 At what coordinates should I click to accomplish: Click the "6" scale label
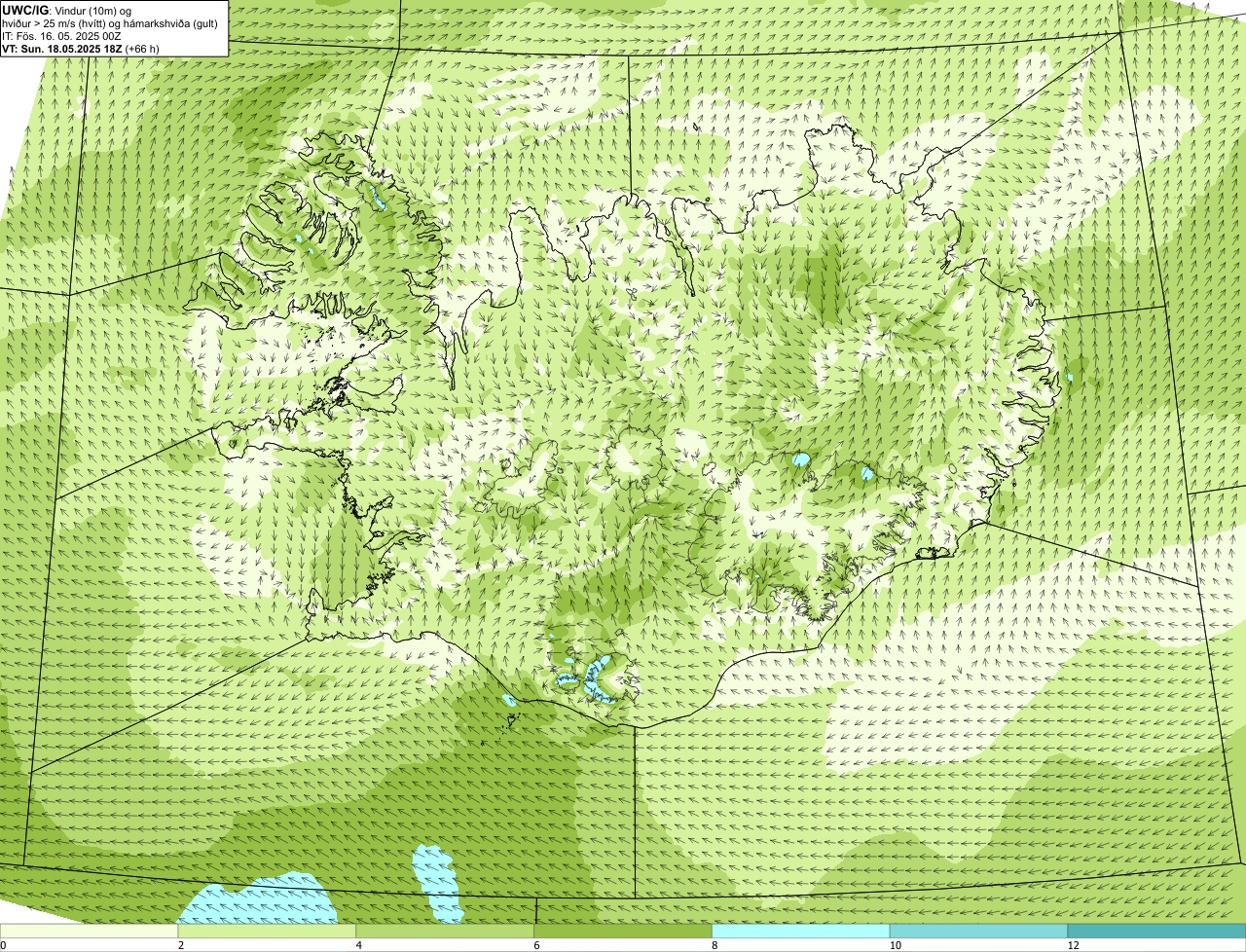(536, 945)
